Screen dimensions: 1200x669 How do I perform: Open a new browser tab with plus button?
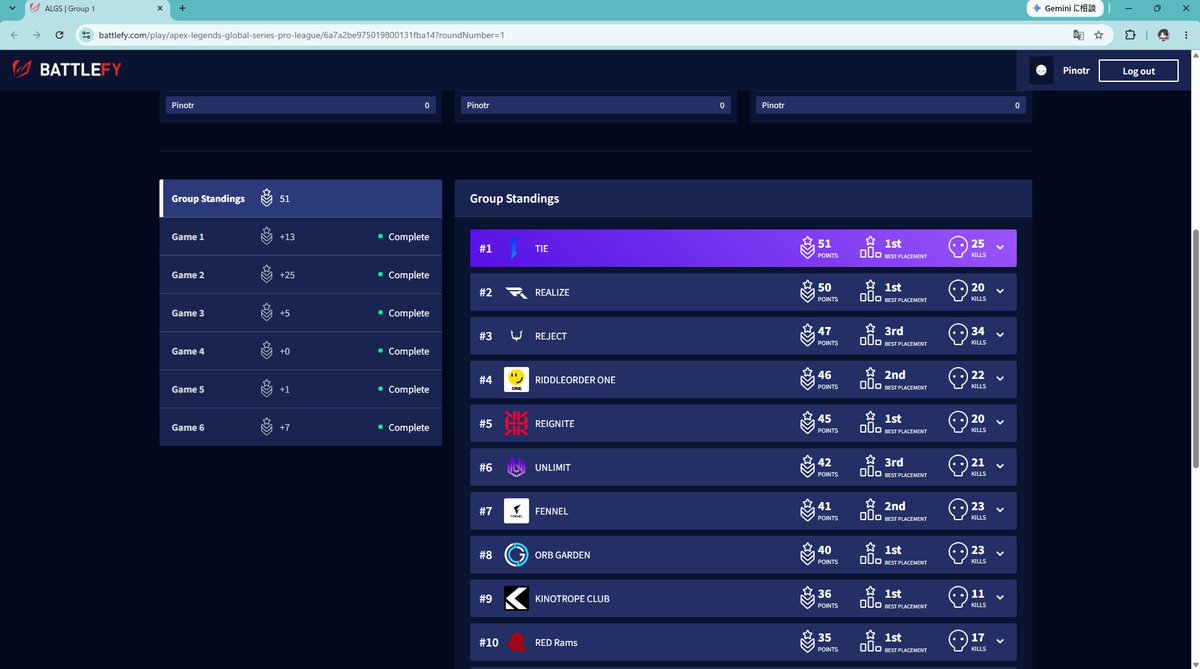point(182,8)
